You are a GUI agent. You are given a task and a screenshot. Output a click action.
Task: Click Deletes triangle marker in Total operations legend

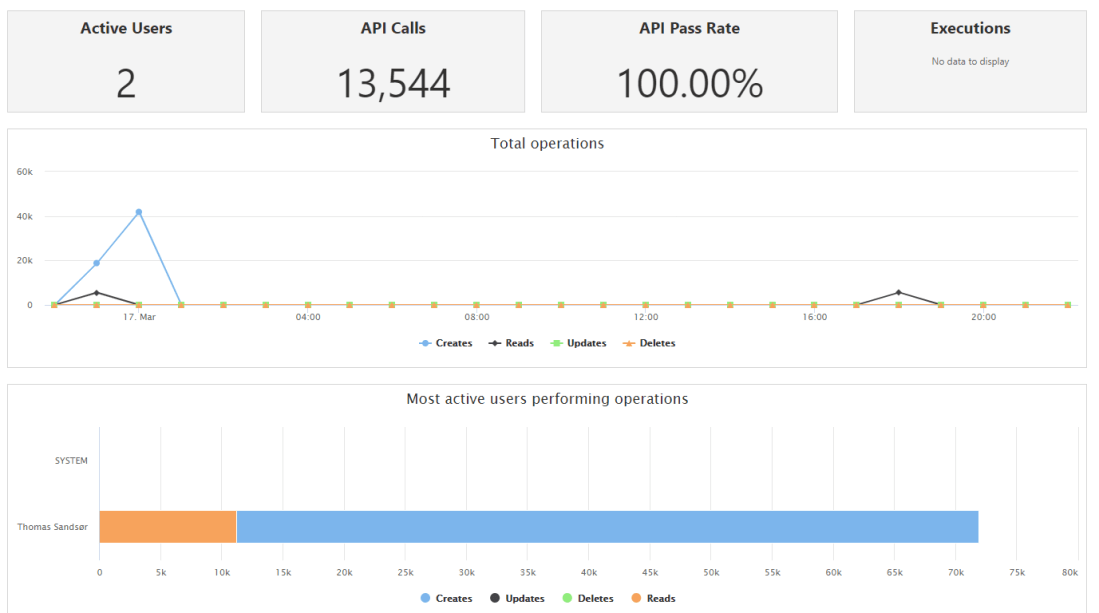(630, 343)
